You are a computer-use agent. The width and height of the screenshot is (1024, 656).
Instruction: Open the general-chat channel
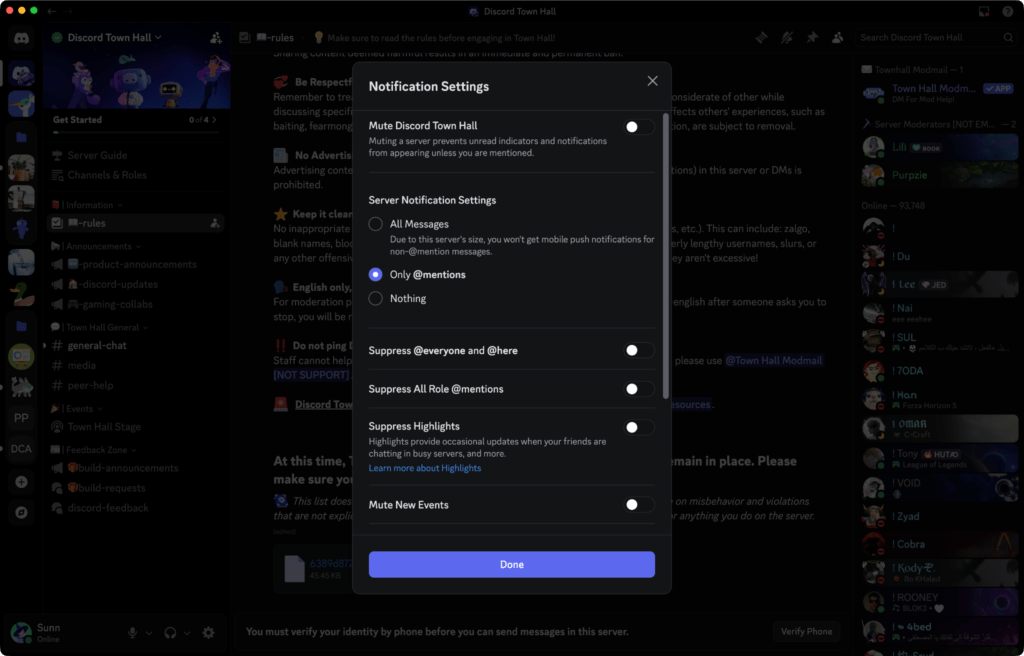point(136,346)
